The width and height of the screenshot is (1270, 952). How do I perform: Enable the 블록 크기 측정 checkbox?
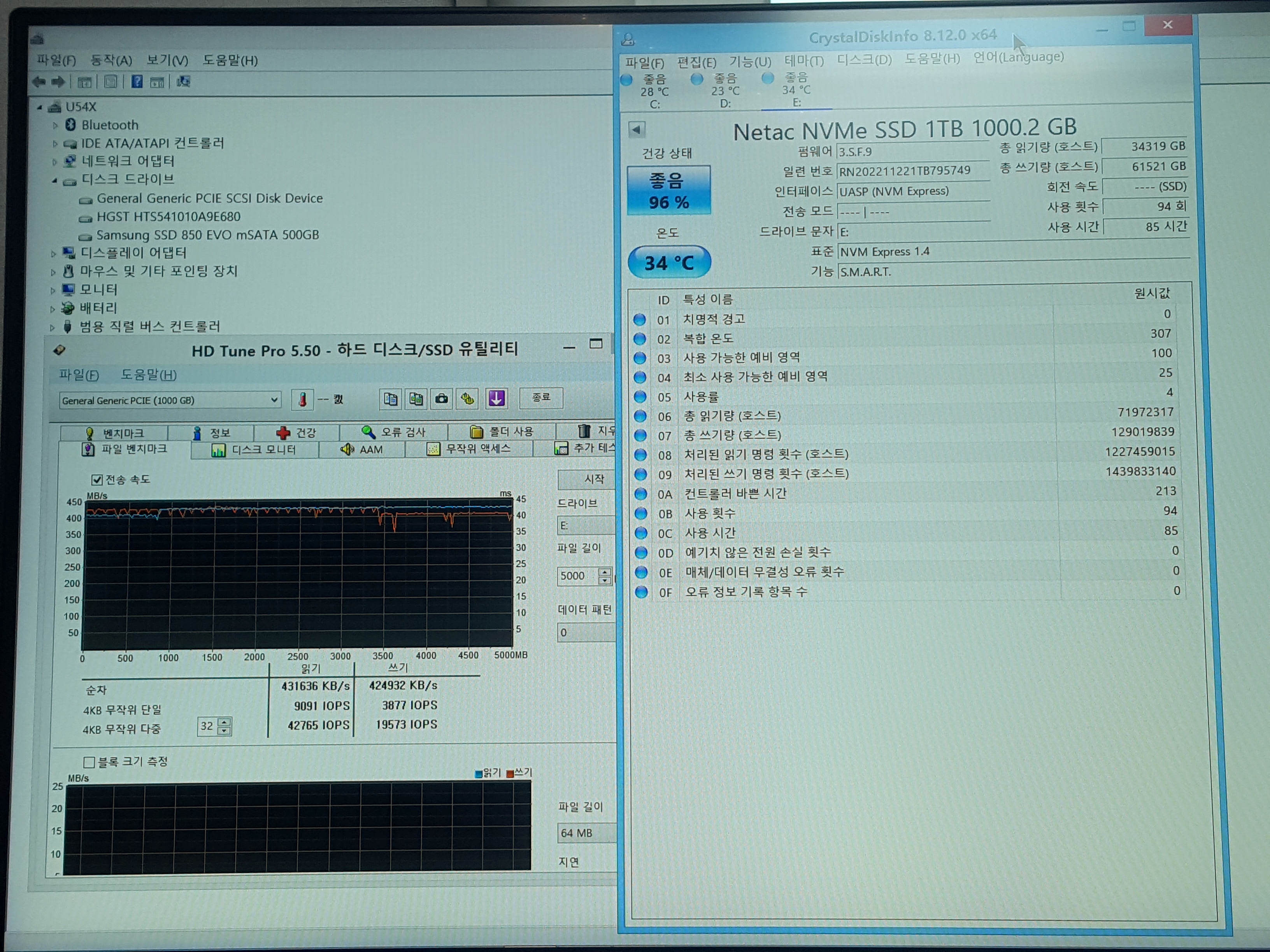[89, 762]
